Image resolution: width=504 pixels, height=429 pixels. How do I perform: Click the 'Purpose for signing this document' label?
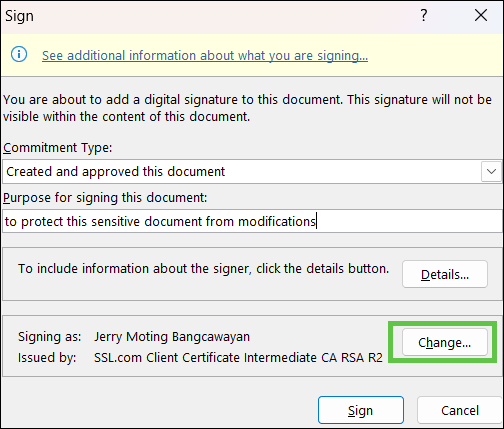coord(105,197)
